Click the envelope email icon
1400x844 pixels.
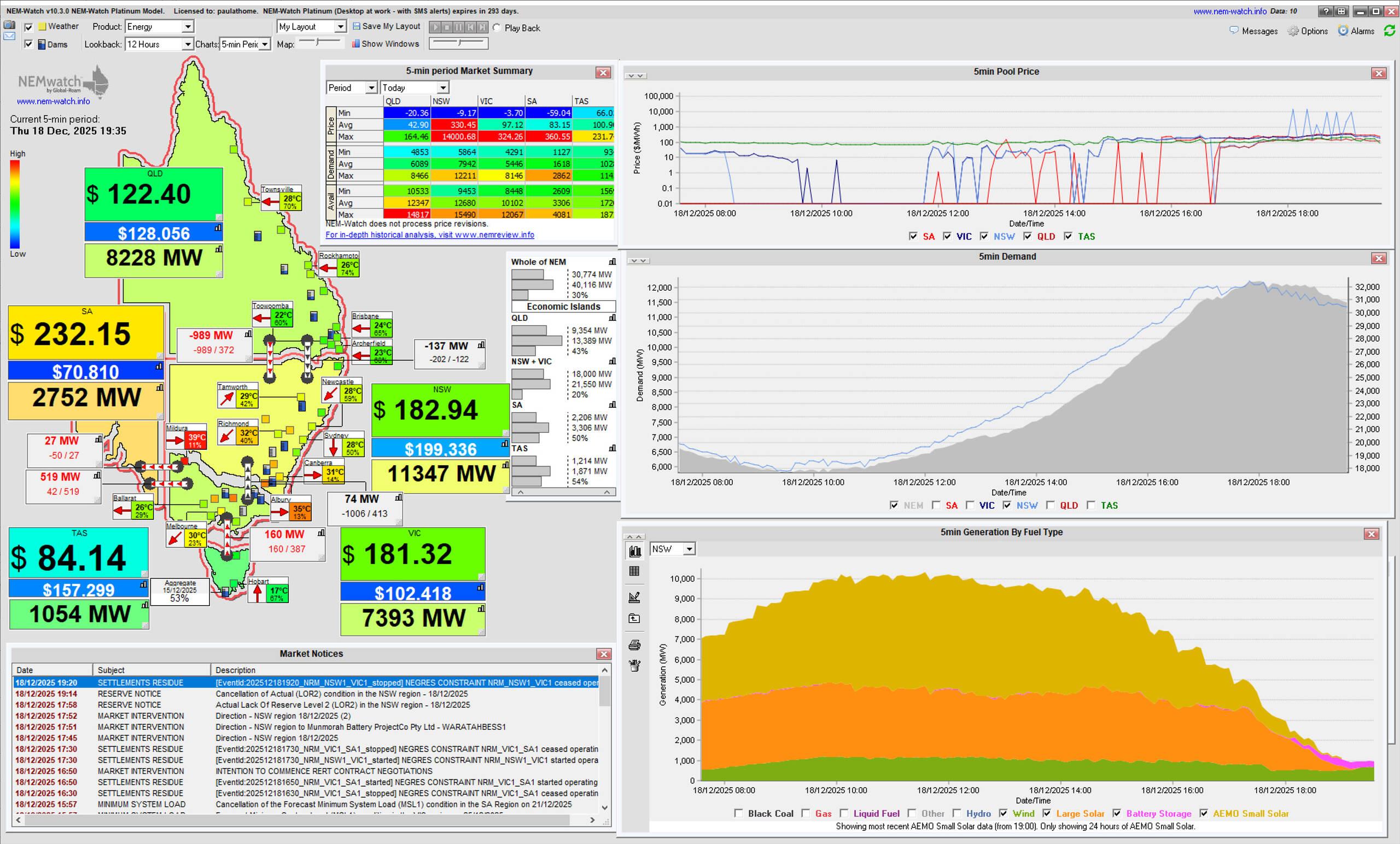(9, 36)
